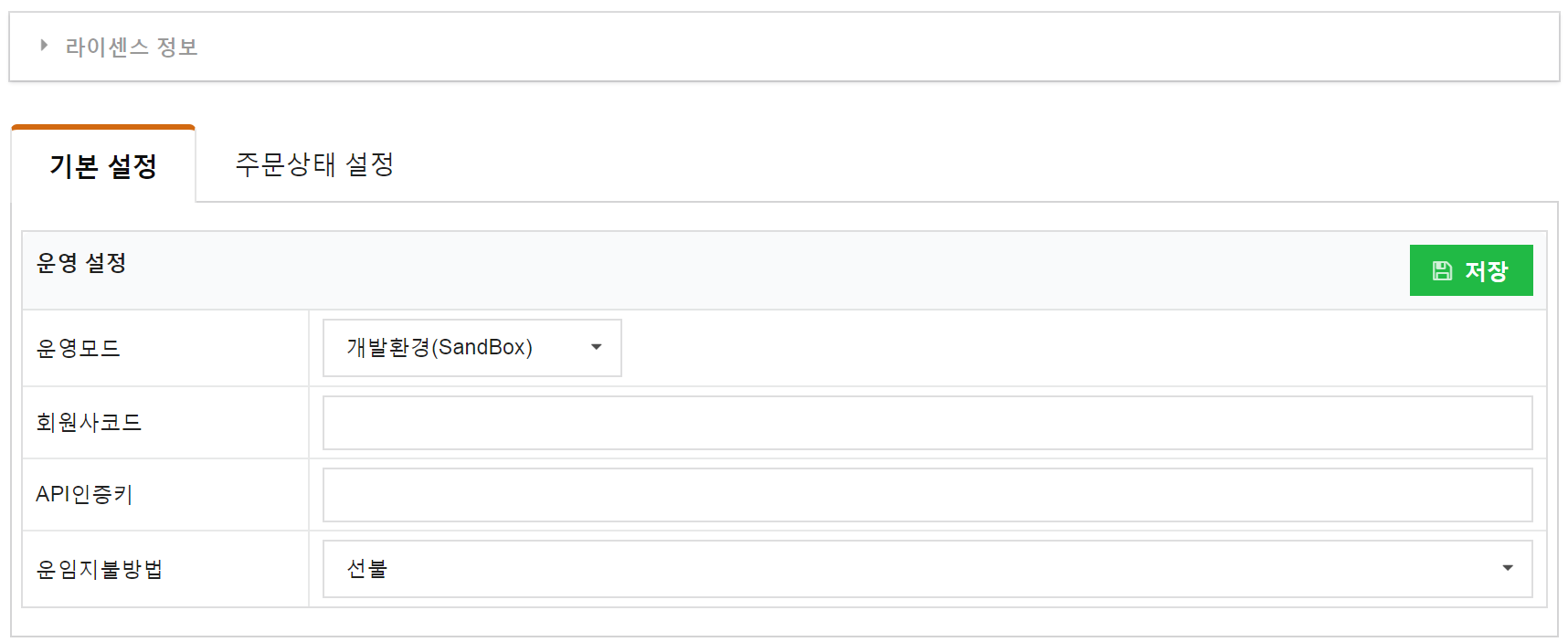Click the arrow beside 개발환경(SandBox)
Viewport: 1568px width, 642px height.
point(597,347)
